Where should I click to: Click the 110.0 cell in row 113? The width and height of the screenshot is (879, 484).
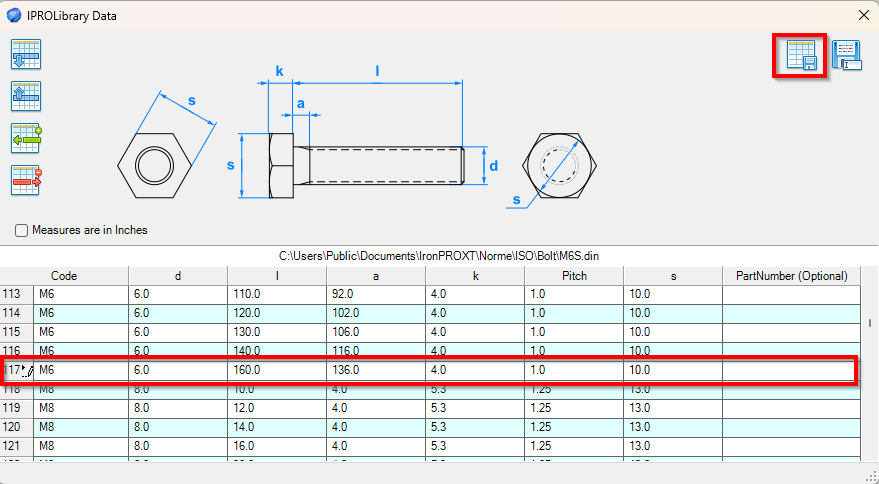pyautogui.click(x=277, y=294)
